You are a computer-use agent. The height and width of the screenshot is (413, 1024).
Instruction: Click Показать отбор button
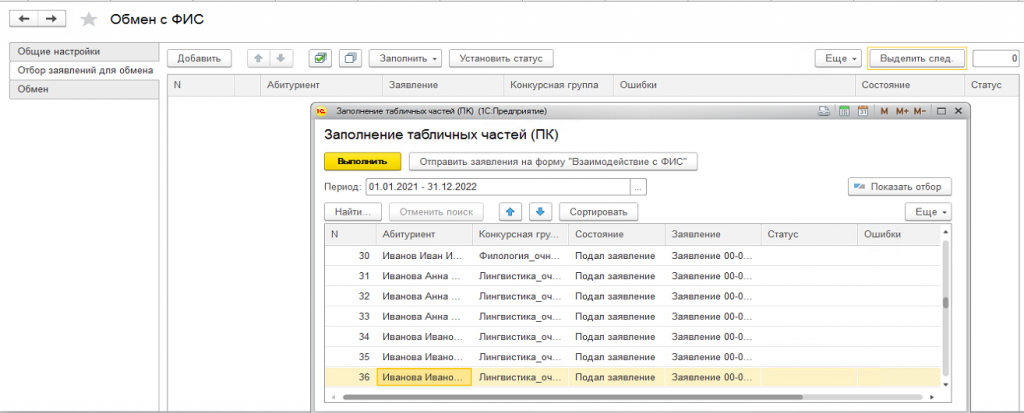click(900, 187)
